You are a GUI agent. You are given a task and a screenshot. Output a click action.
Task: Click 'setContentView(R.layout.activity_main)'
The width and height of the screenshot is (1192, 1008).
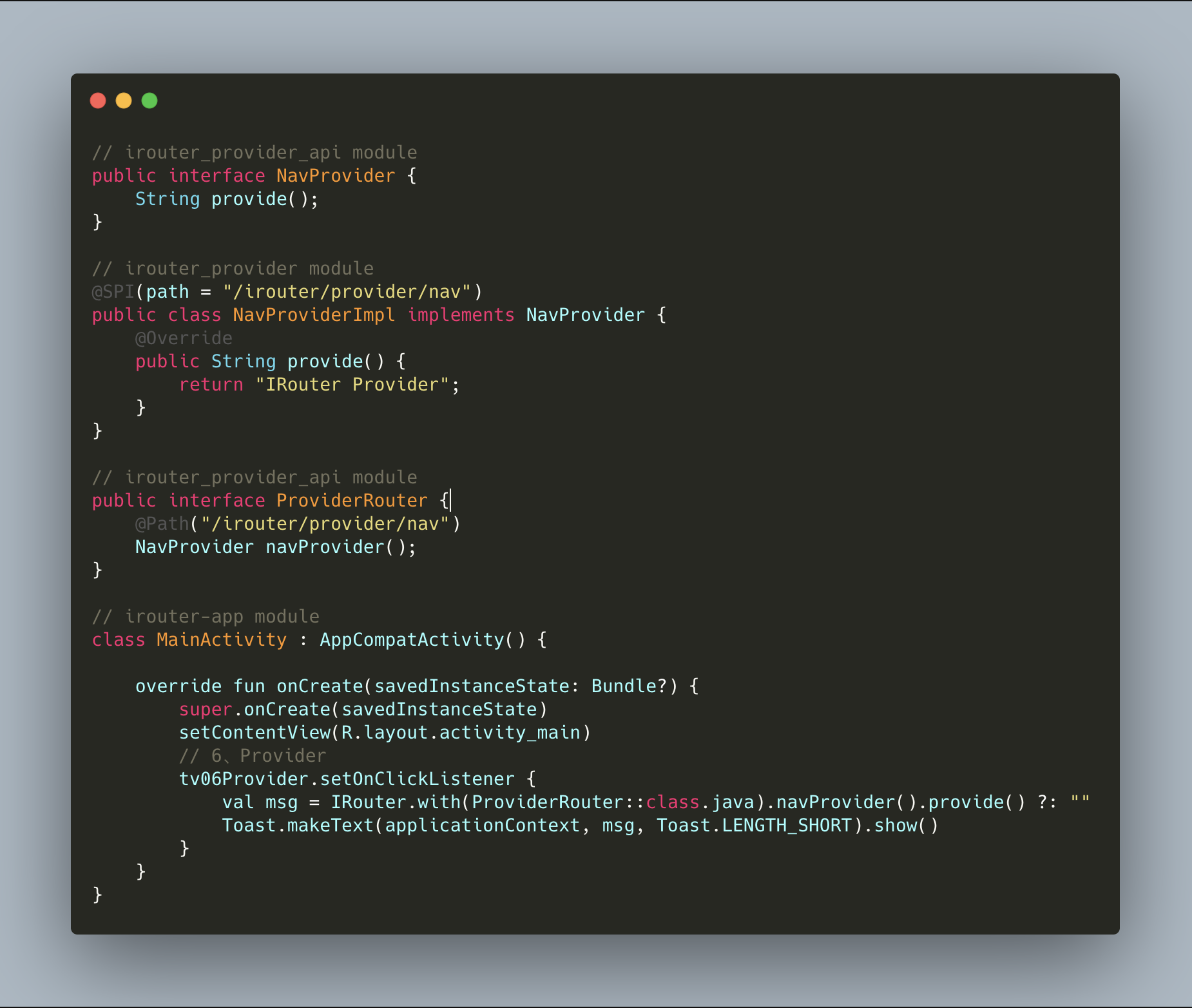(x=385, y=733)
